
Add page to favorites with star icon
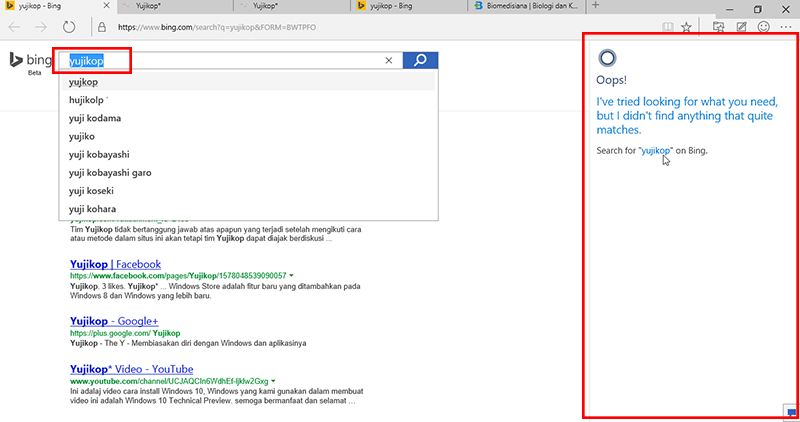686,27
